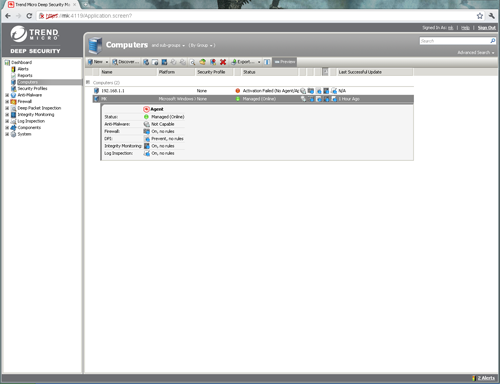This screenshot has width=500, height=384.
Task: Click the browser back arrow
Action: pyautogui.click(x=8, y=16)
